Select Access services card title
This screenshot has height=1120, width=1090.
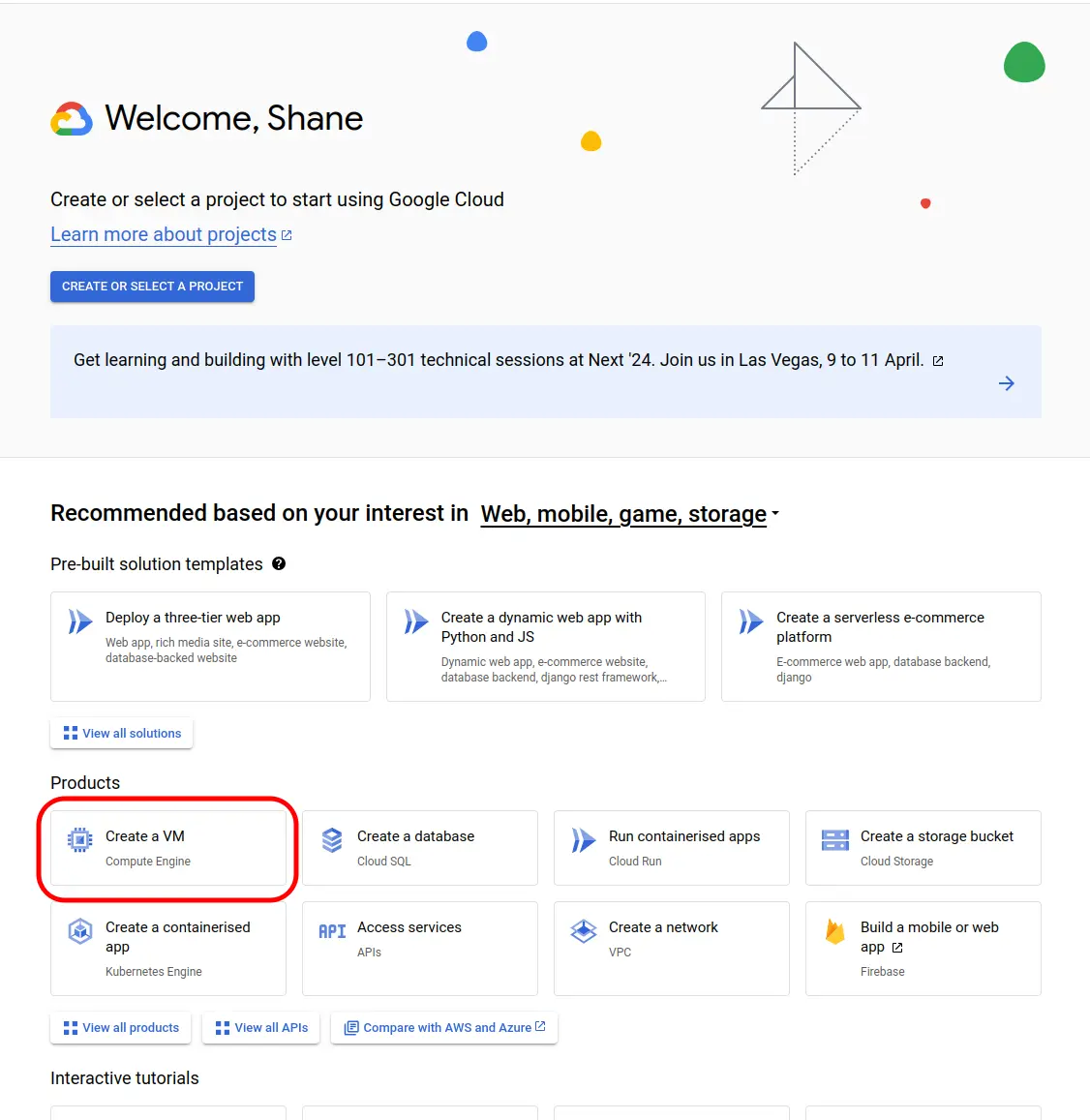point(409,927)
